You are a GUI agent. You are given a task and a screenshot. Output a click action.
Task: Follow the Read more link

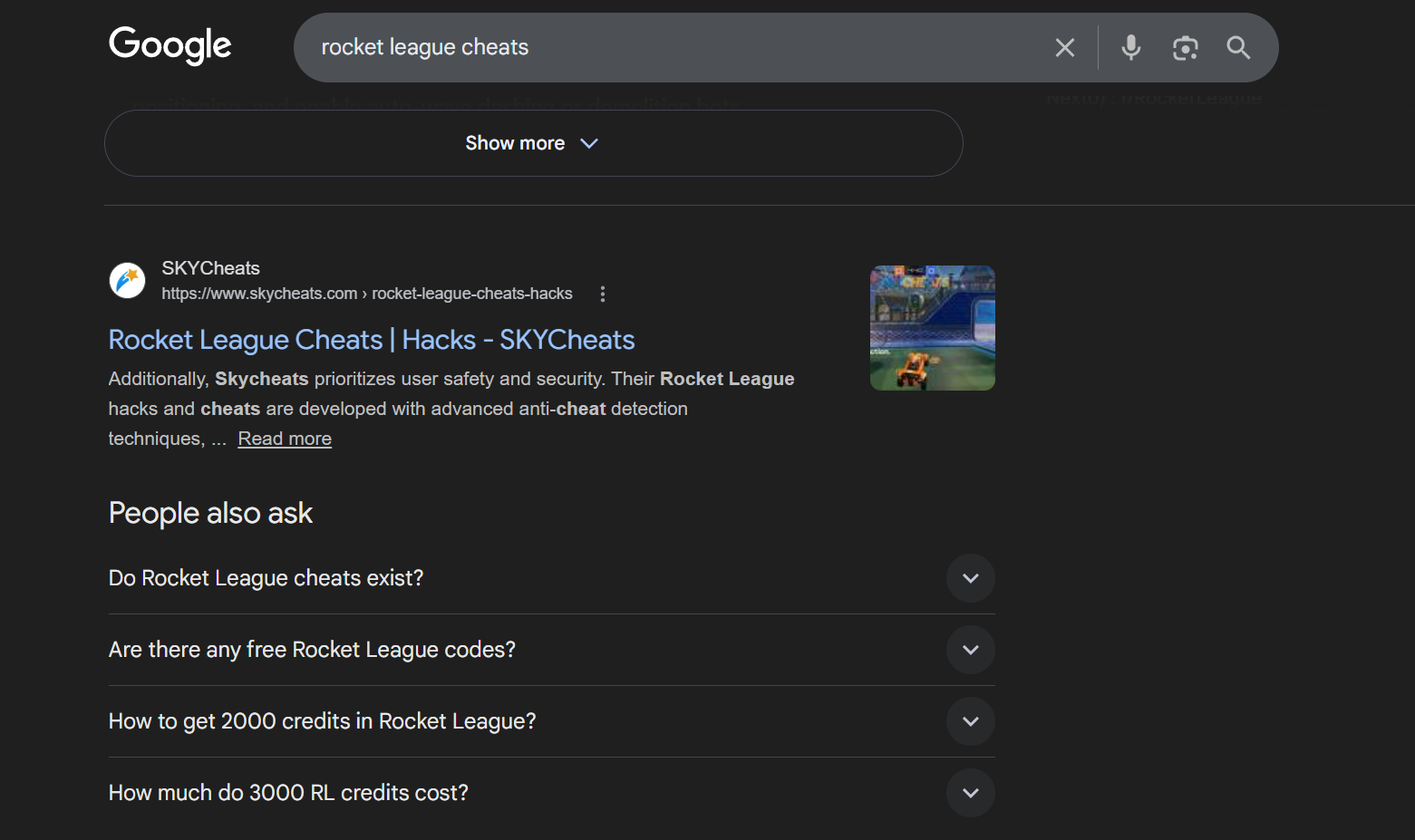pyautogui.click(x=285, y=439)
